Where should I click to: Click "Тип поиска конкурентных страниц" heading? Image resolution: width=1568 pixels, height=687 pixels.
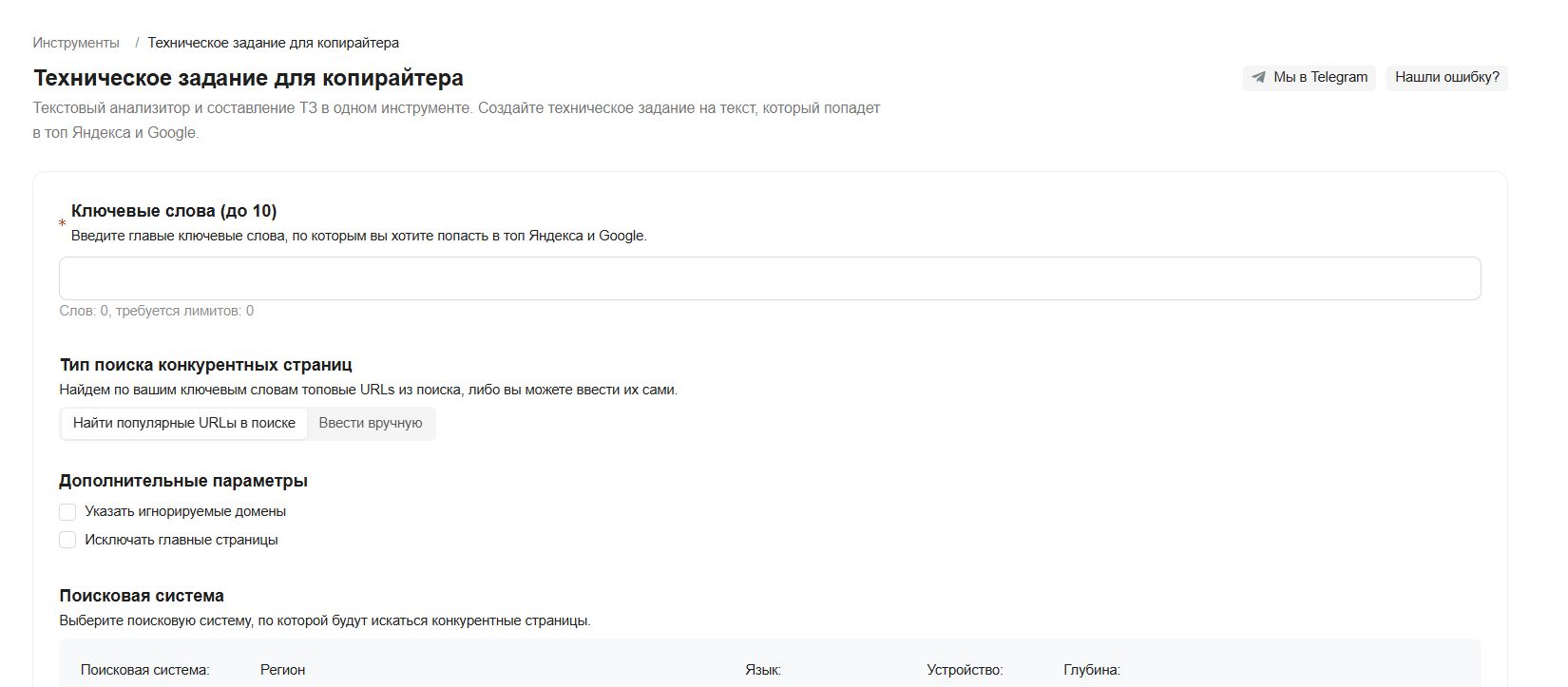(205, 365)
